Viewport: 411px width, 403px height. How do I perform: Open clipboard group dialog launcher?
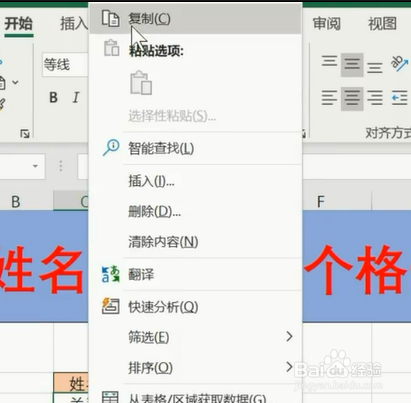pos(25,134)
